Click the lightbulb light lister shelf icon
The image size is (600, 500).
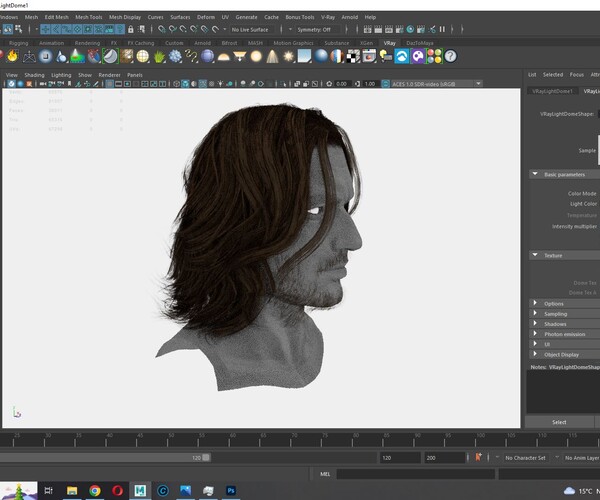tap(386, 57)
